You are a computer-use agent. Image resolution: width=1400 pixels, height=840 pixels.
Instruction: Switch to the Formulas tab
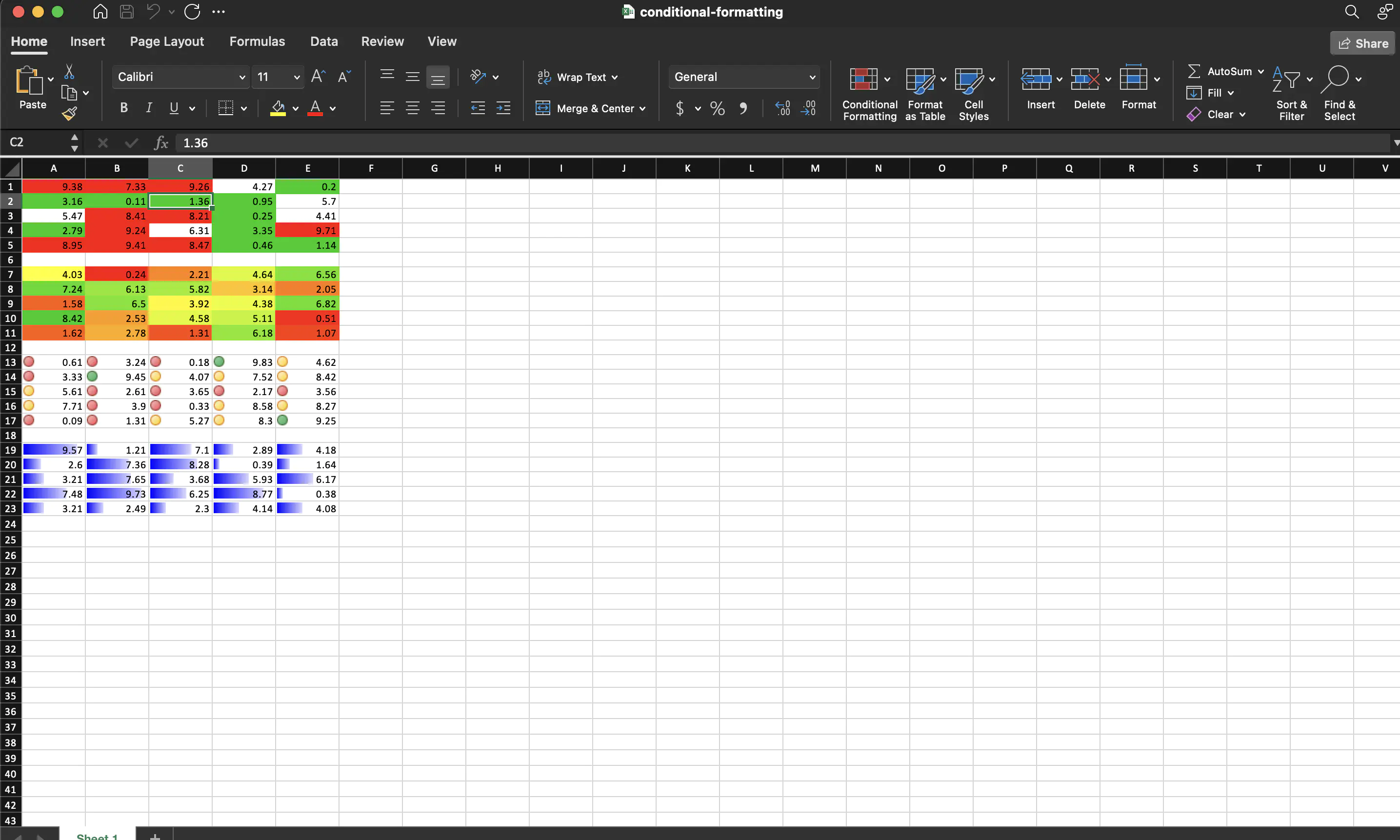[x=257, y=41]
